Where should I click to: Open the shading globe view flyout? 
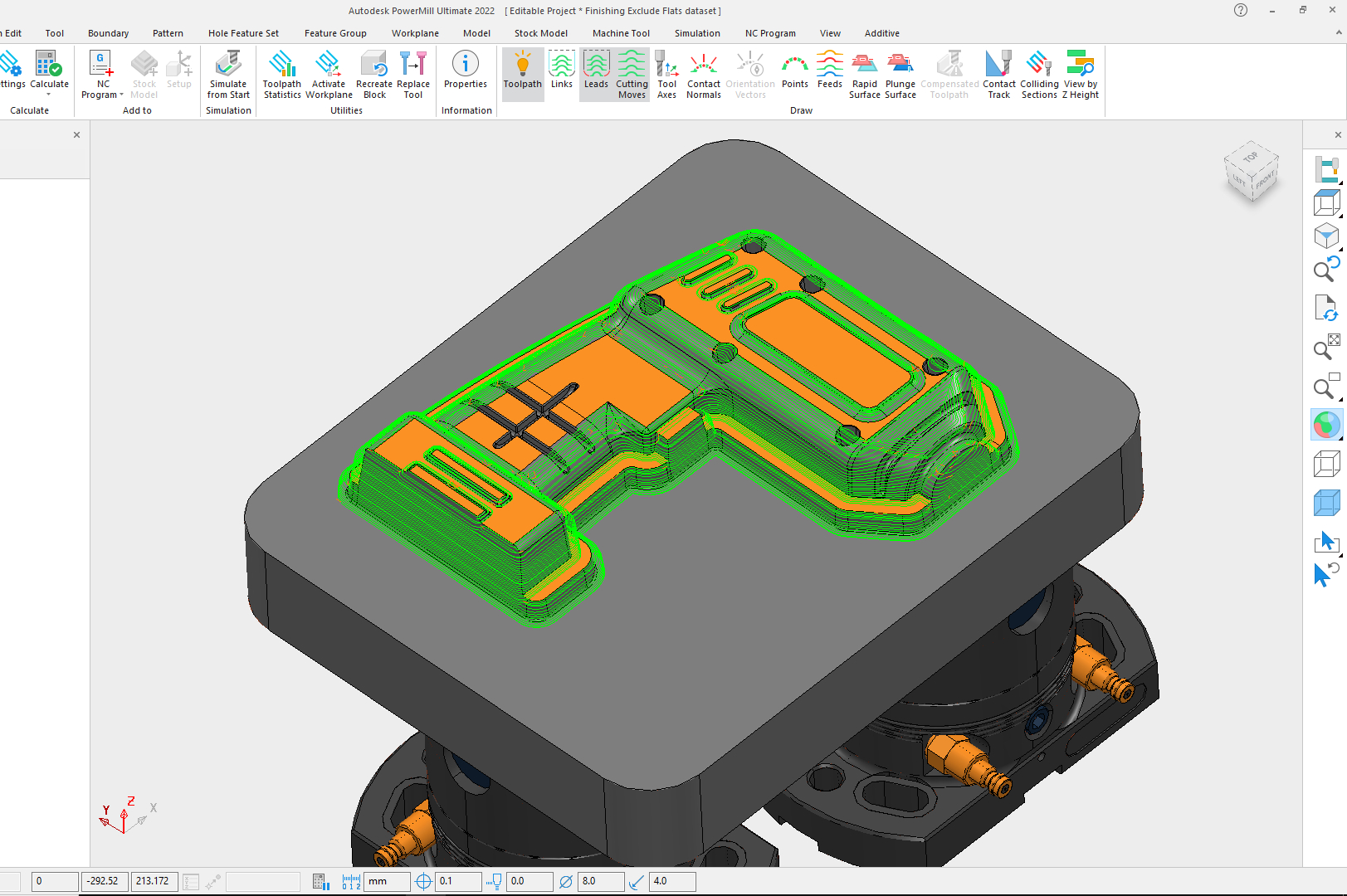[1326, 425]
